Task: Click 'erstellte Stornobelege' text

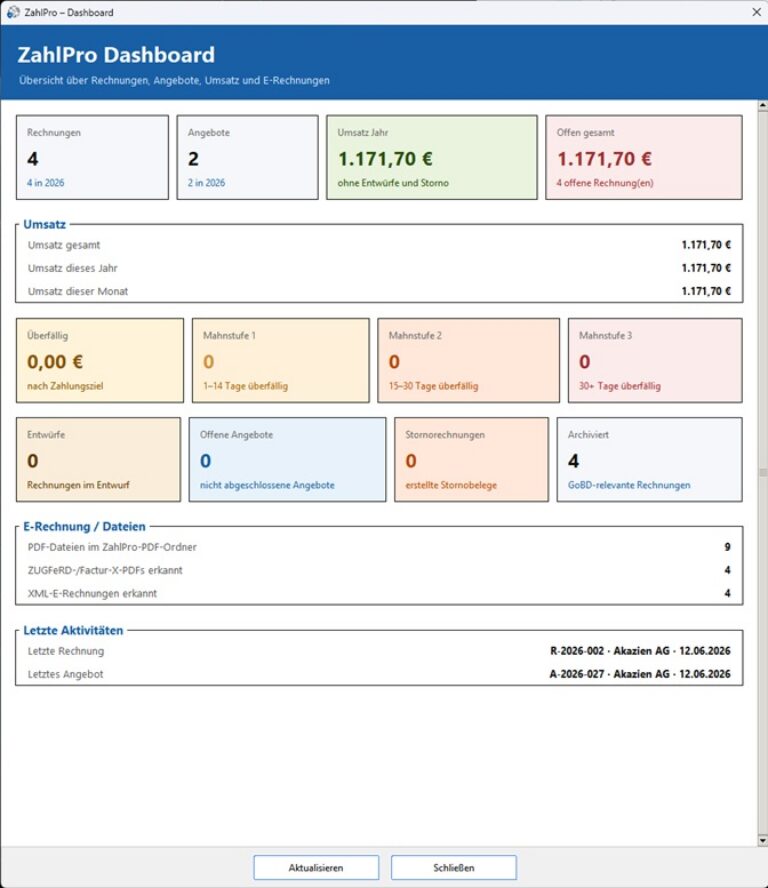Action: tap(451, 485)
